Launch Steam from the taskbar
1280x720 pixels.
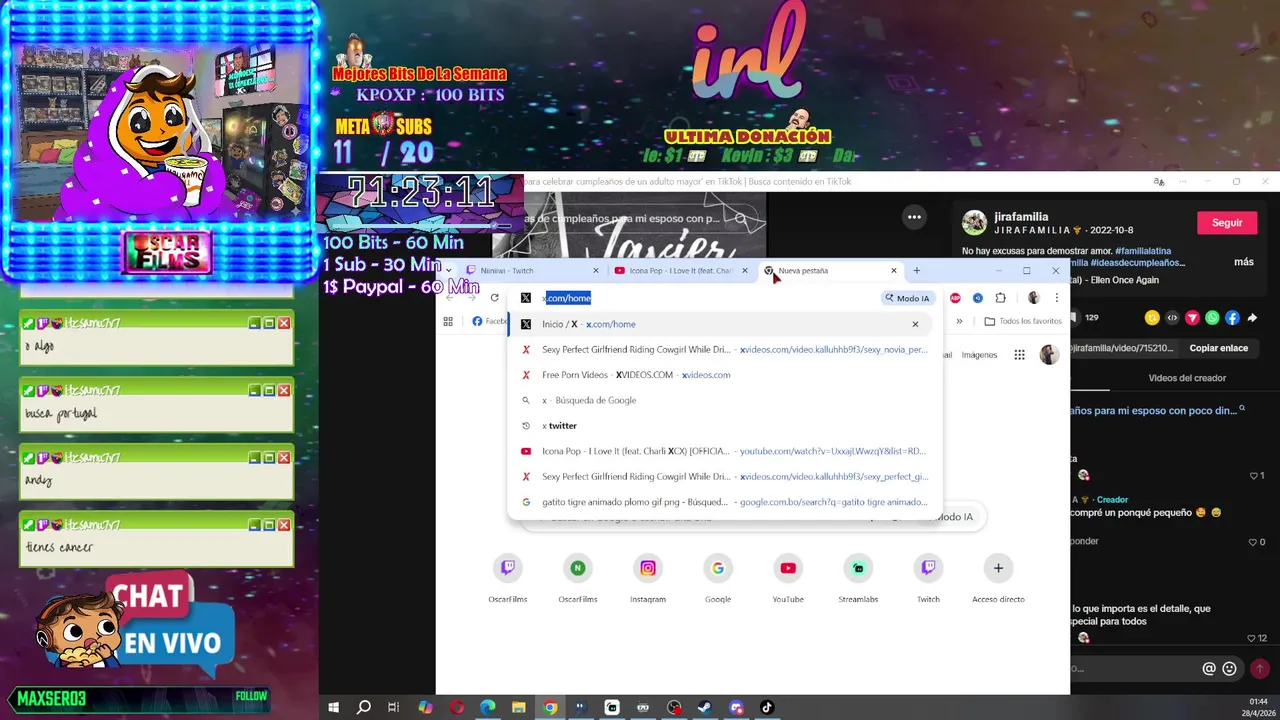coord(705,707)
